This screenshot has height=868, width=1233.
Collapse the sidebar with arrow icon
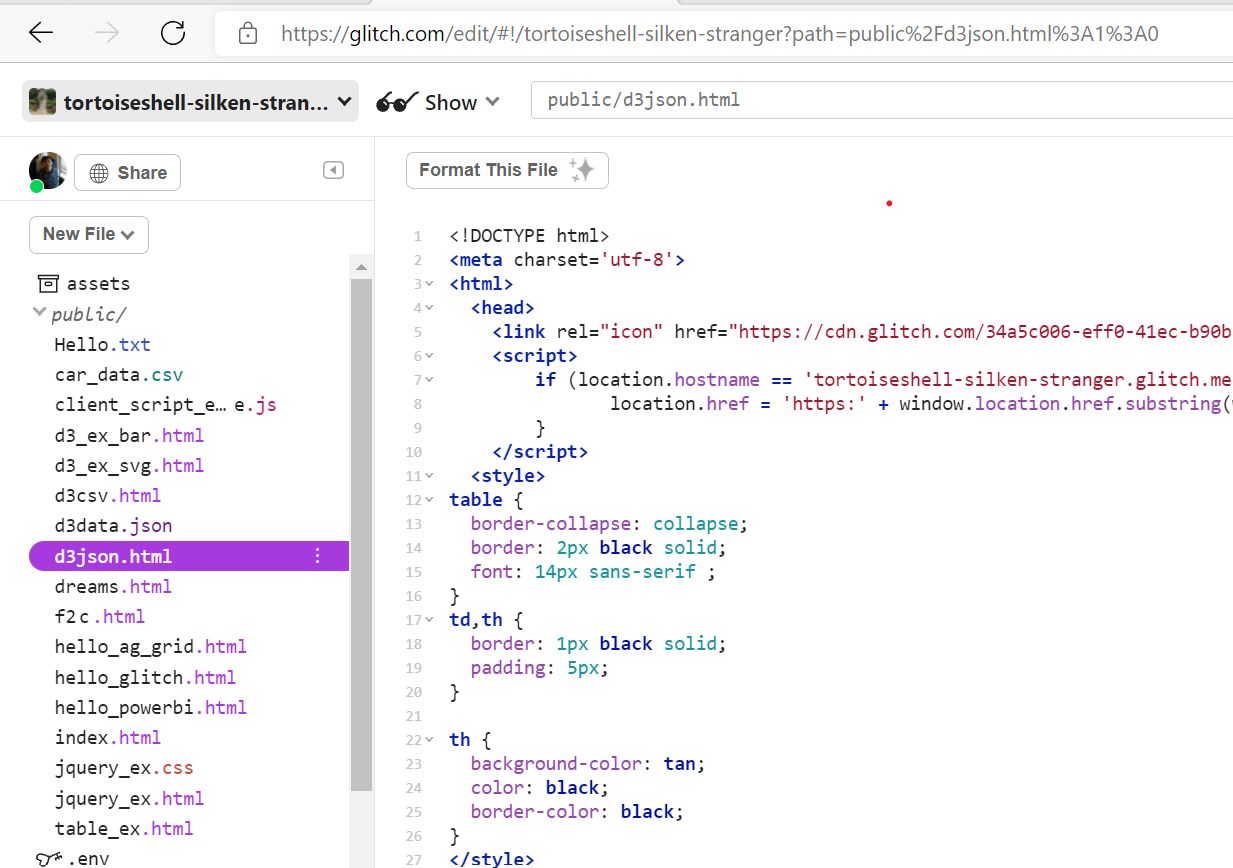[333, 170]
